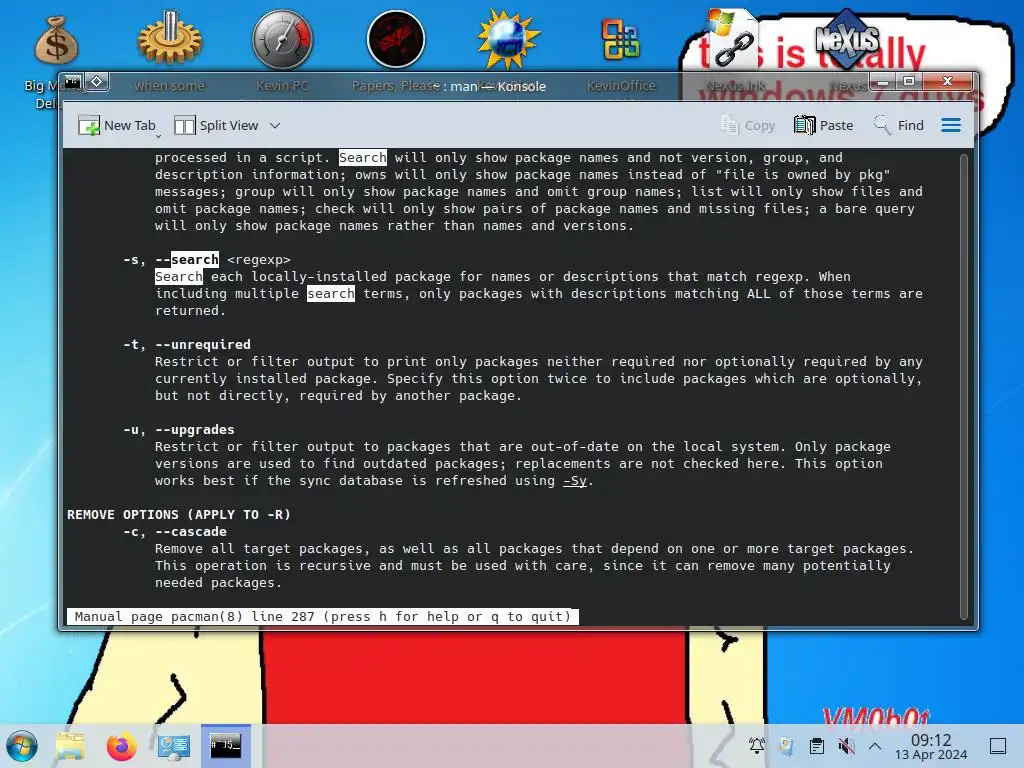Open the clipboard tray icon
The image size is (1024, 768).
click(816, 746)
